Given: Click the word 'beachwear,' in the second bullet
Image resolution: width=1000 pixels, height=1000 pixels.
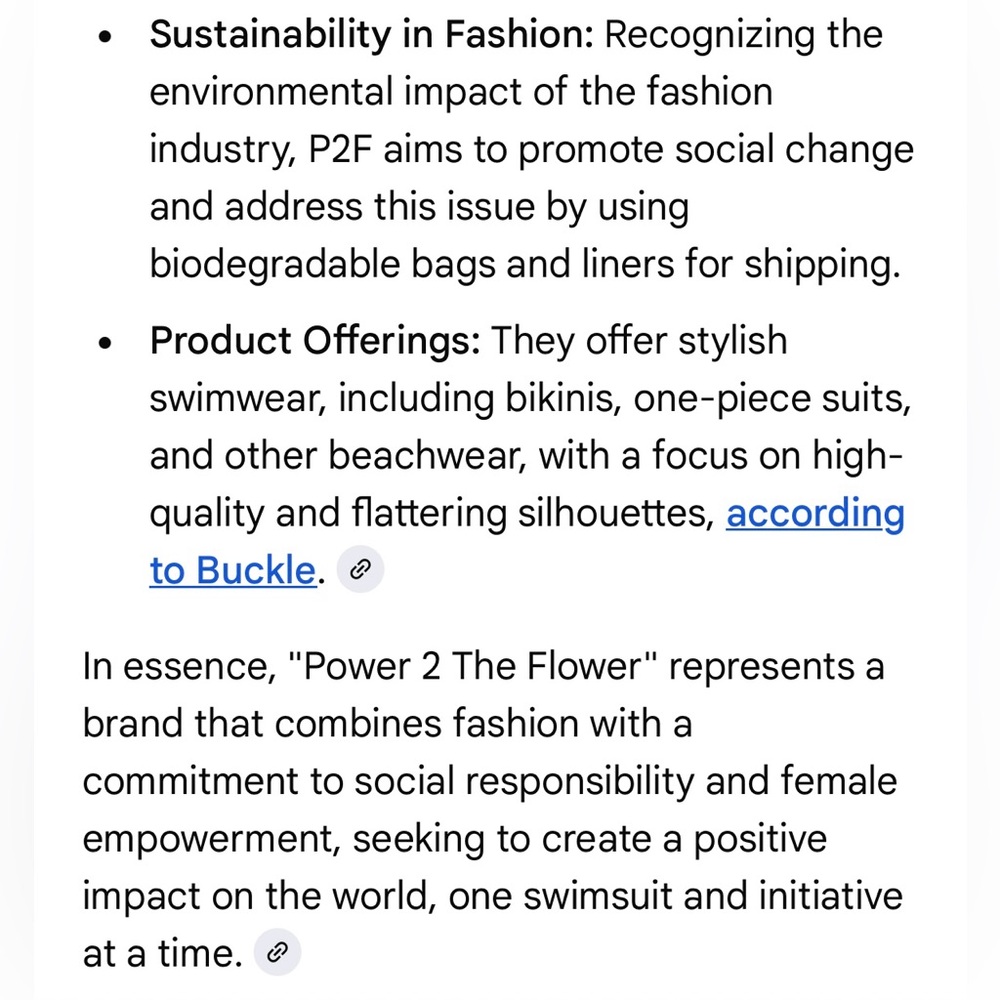Looking at the screenshot, I should coord(427,456).
